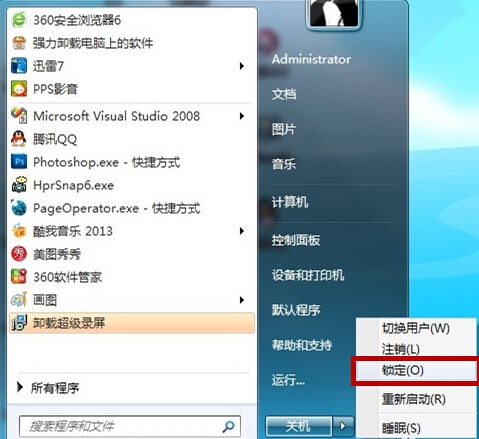The width and height of the screenshot is (479, 439).
Task: Click the user account picture
Action: pyautogui.click(x=334, y=13)
